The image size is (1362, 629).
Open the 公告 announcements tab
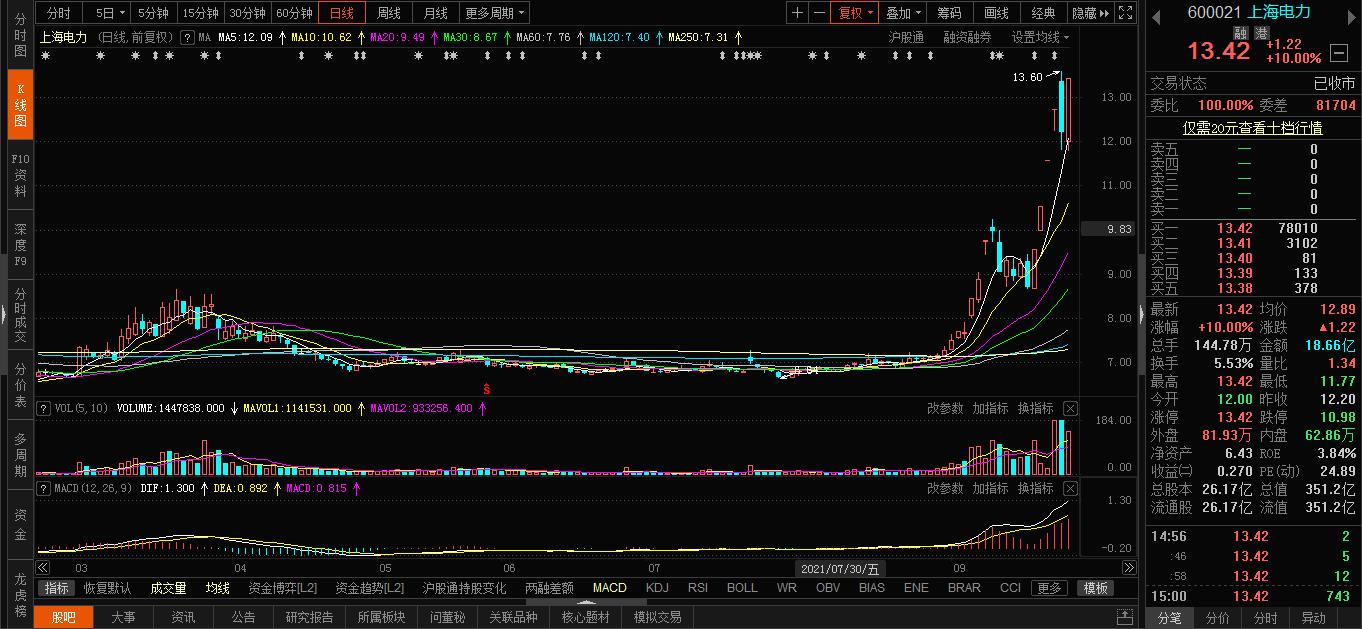[x=243, y=617]
